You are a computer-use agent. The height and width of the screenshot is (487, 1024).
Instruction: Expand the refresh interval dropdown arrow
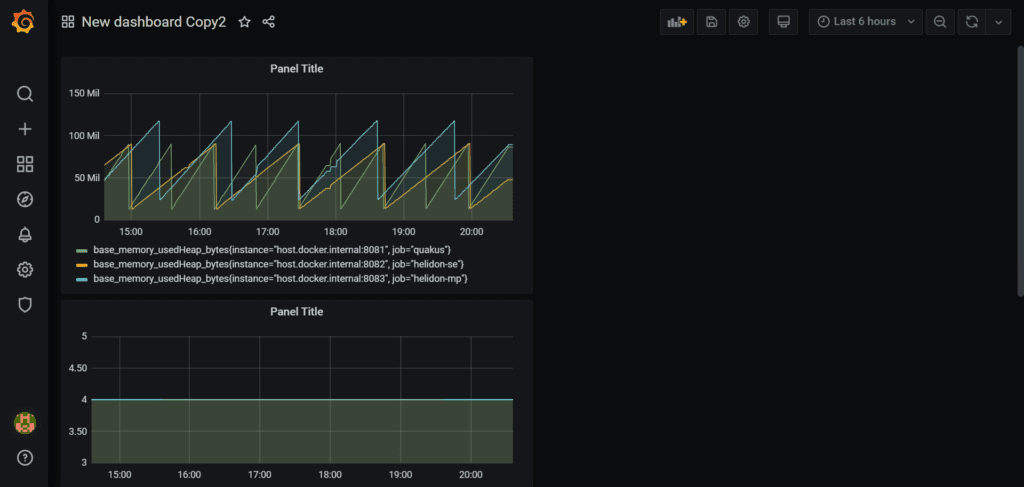click(998, 22)
